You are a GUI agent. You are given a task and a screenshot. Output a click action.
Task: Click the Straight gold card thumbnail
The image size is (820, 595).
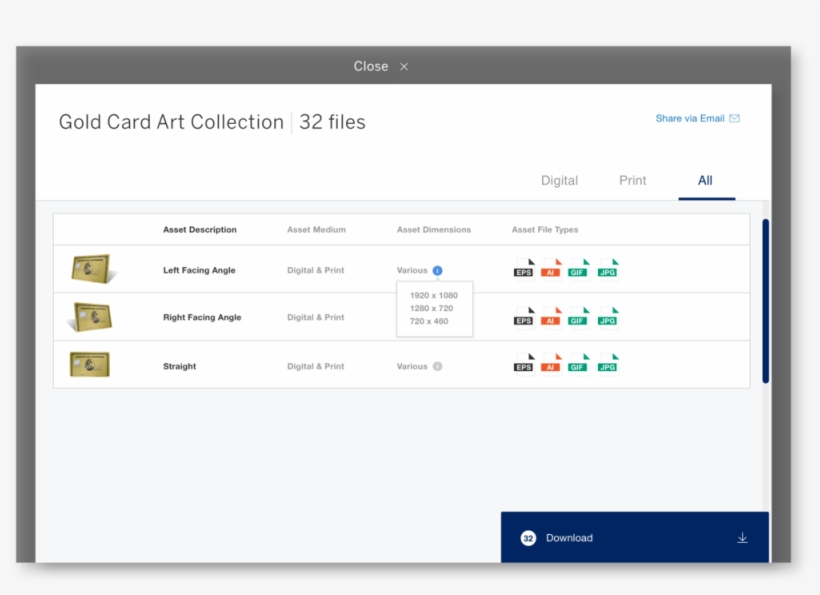[x=90, y=365]
